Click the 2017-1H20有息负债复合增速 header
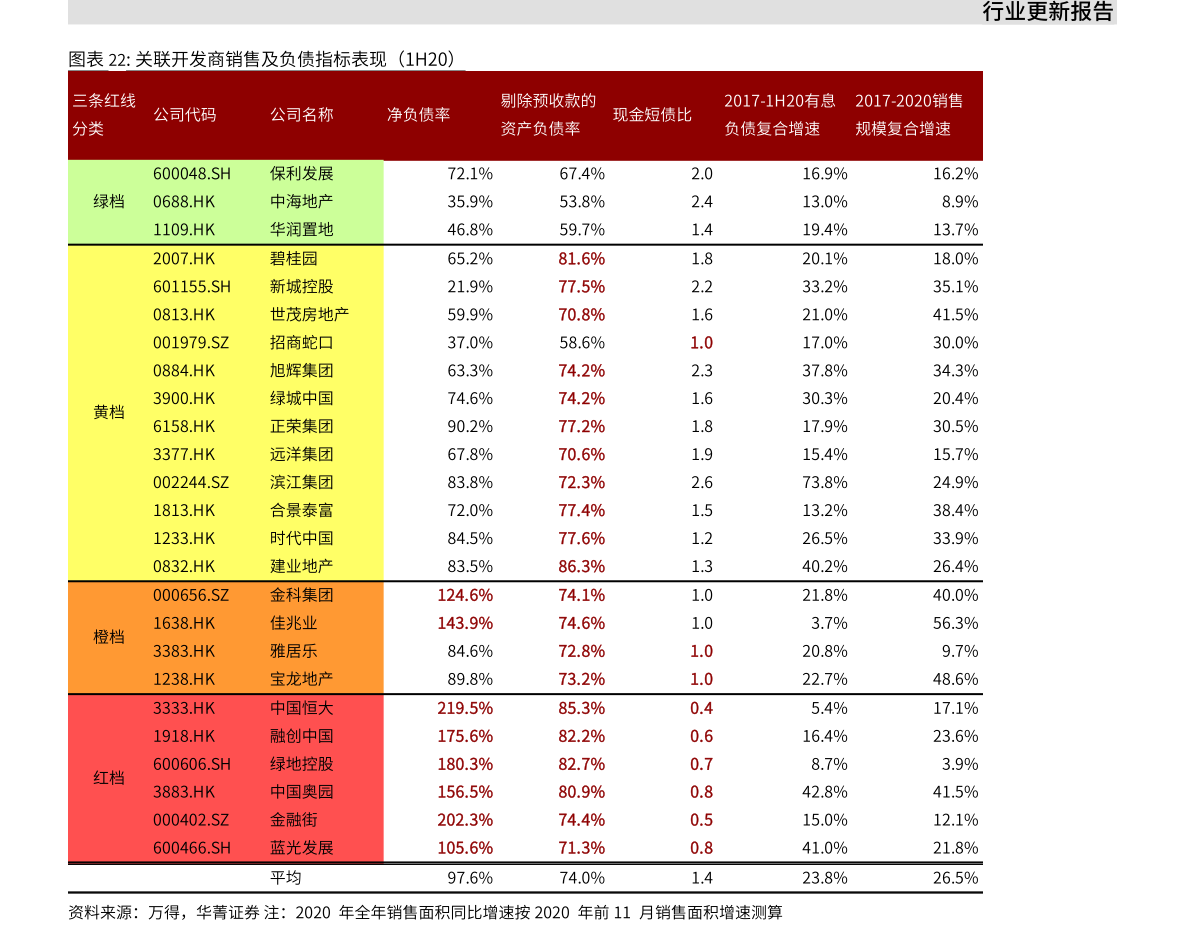Screen dimensions: 1191x944 pos(779,115)
